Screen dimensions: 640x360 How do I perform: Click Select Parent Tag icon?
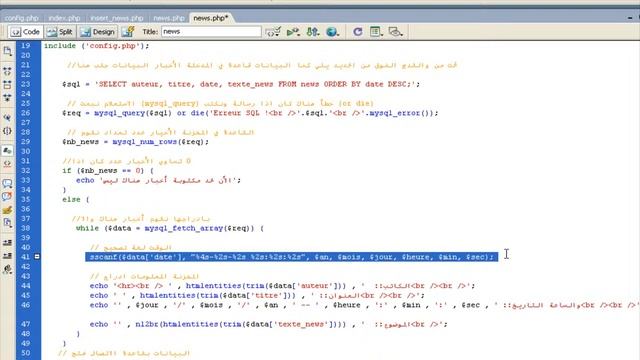click(7, 118)
